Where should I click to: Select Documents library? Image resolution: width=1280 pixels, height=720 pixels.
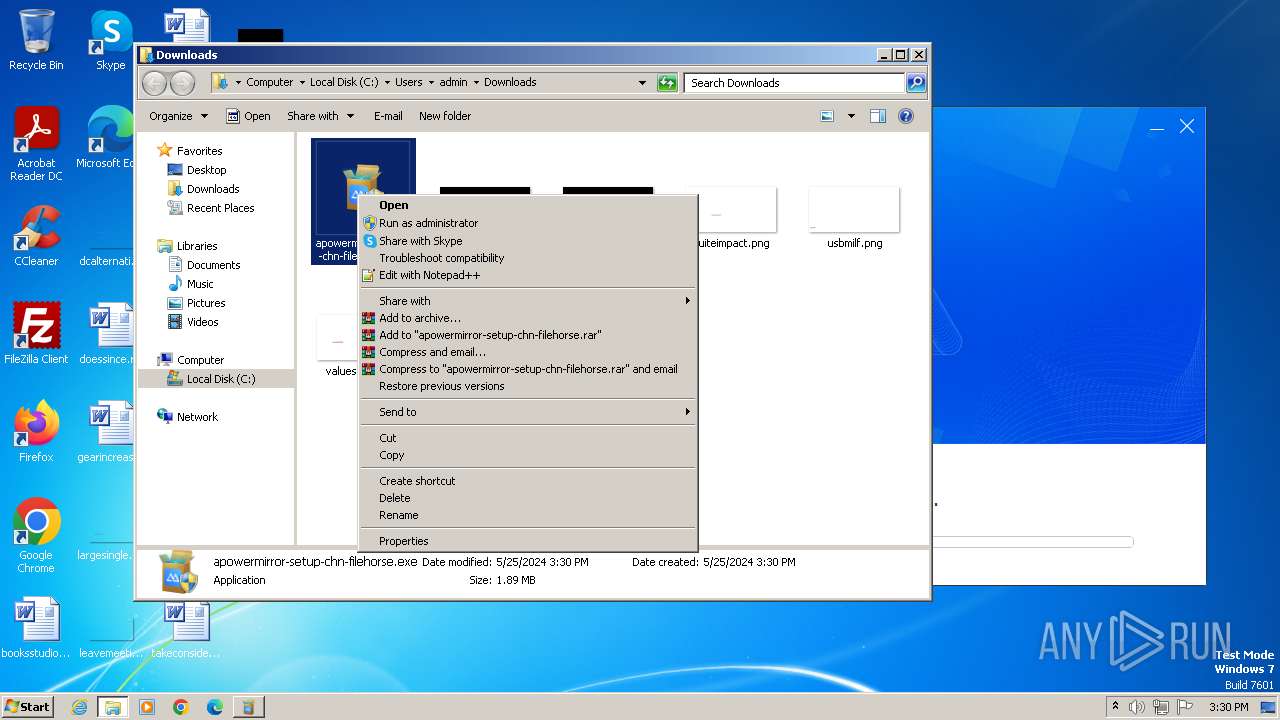pos(213,265)
